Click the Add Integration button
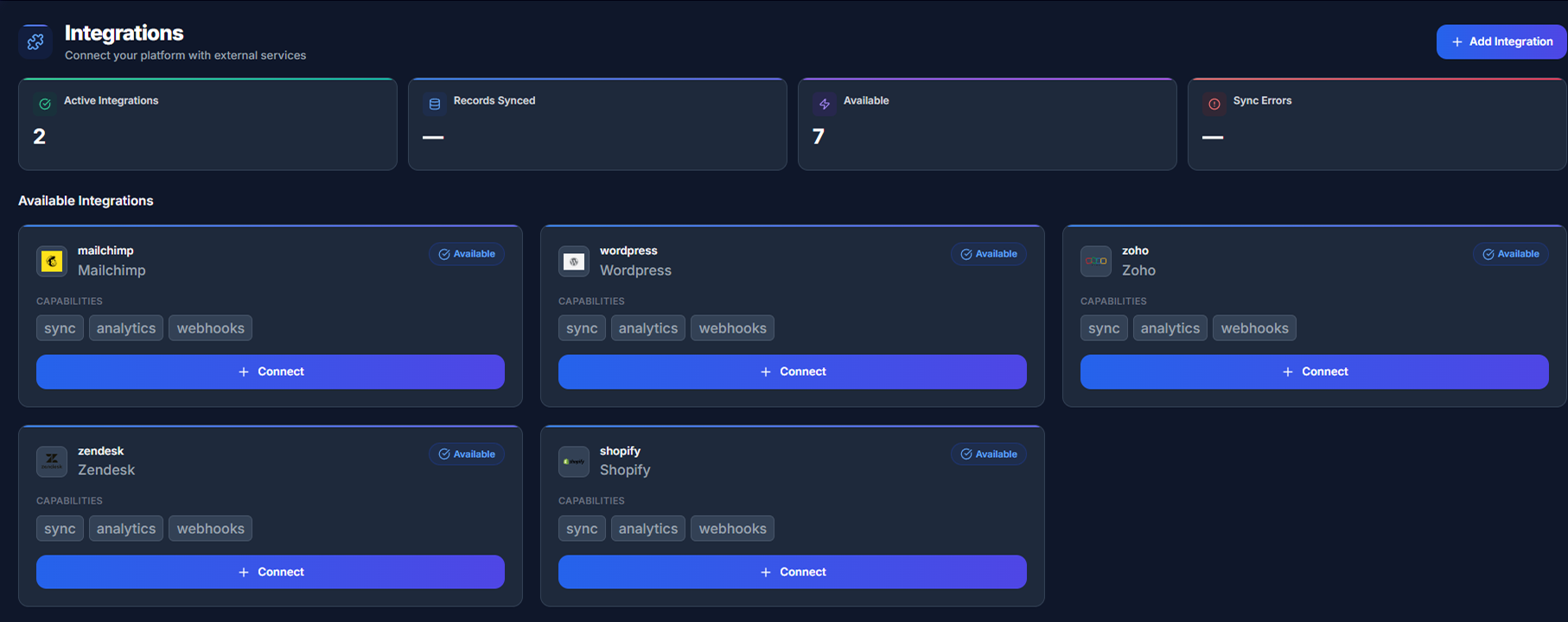 [x=1501, y=41]
